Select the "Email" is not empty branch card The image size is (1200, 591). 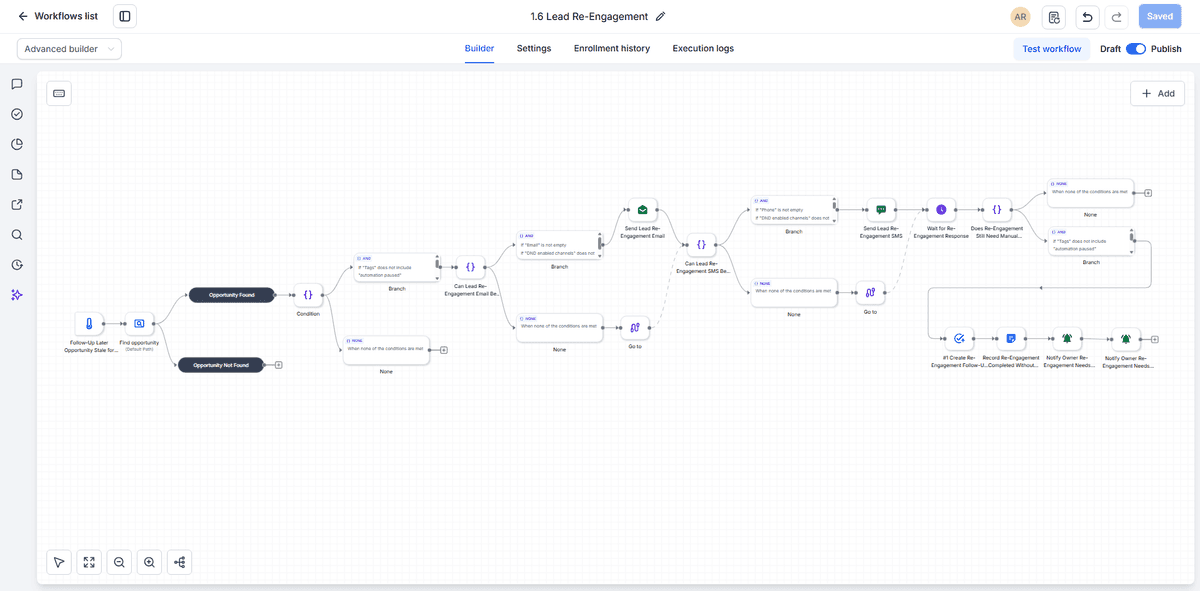click(560, 246)
